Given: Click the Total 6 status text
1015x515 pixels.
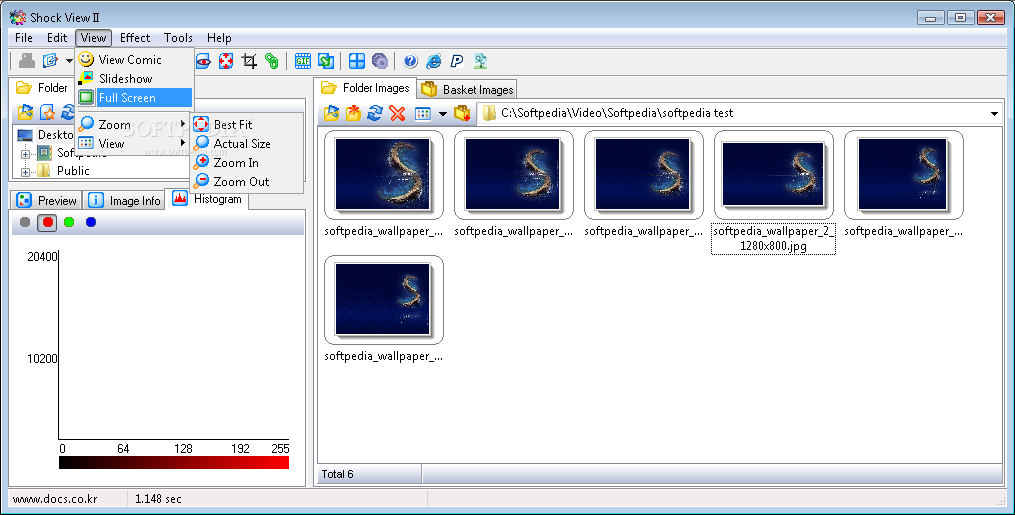Looking at the screenshot, I should coord(337,474).
